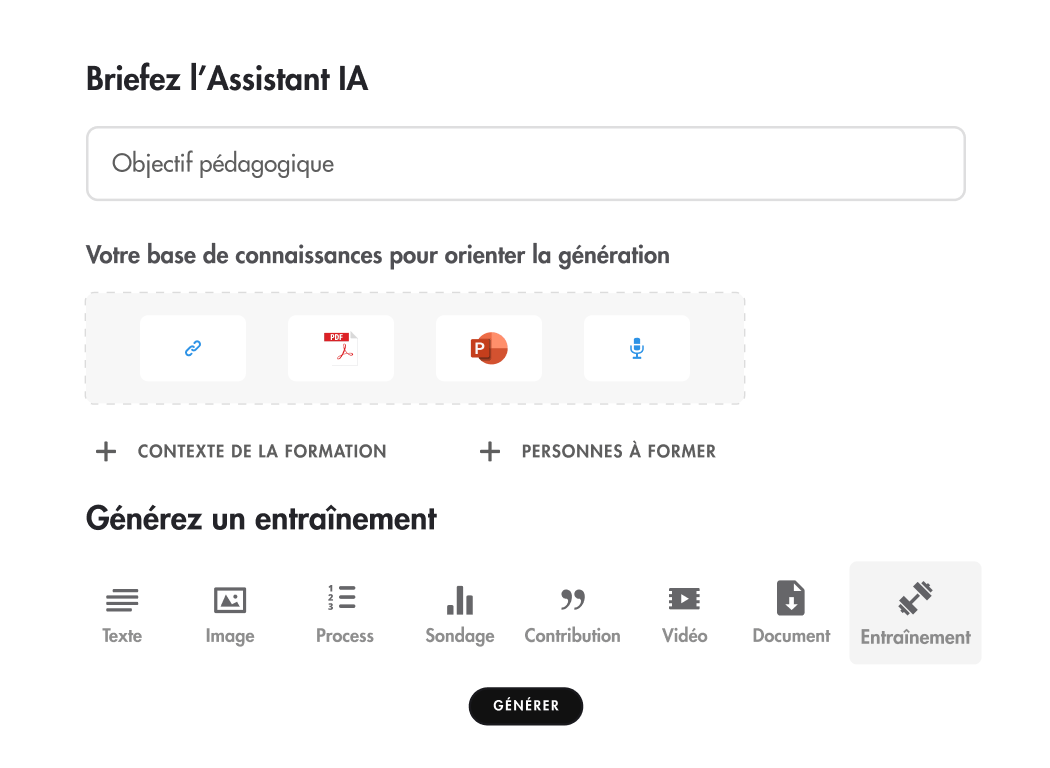
Task: Record audio with the microphone option
Action: (x=636, y=348)
